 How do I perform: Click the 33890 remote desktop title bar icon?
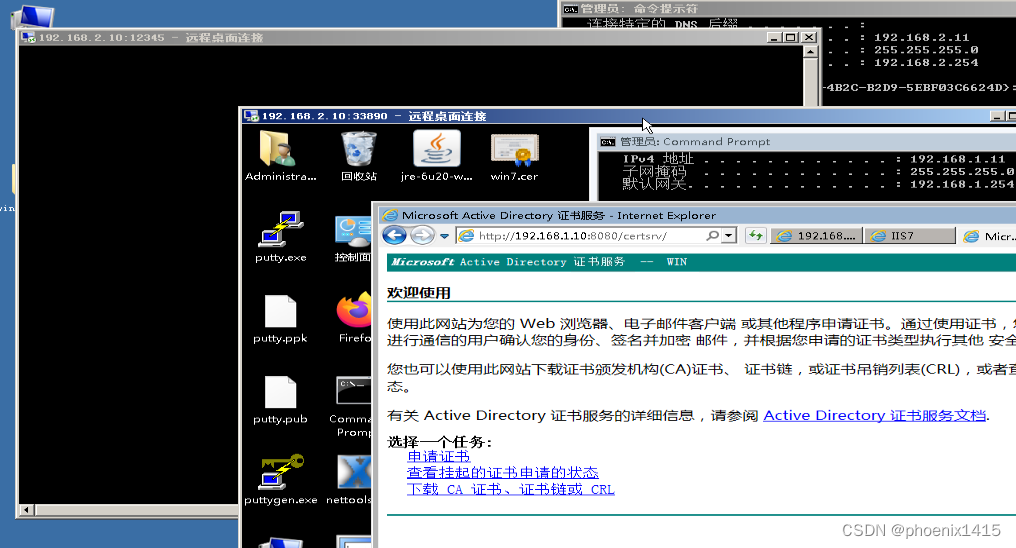251,116
